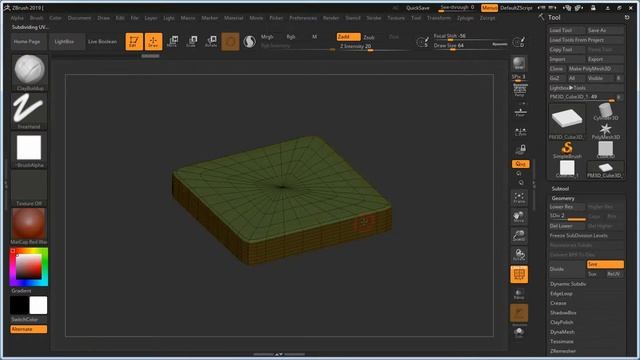Toggle the Persp perspective button
Screen dimensions: 640x360
click(520, 91)
